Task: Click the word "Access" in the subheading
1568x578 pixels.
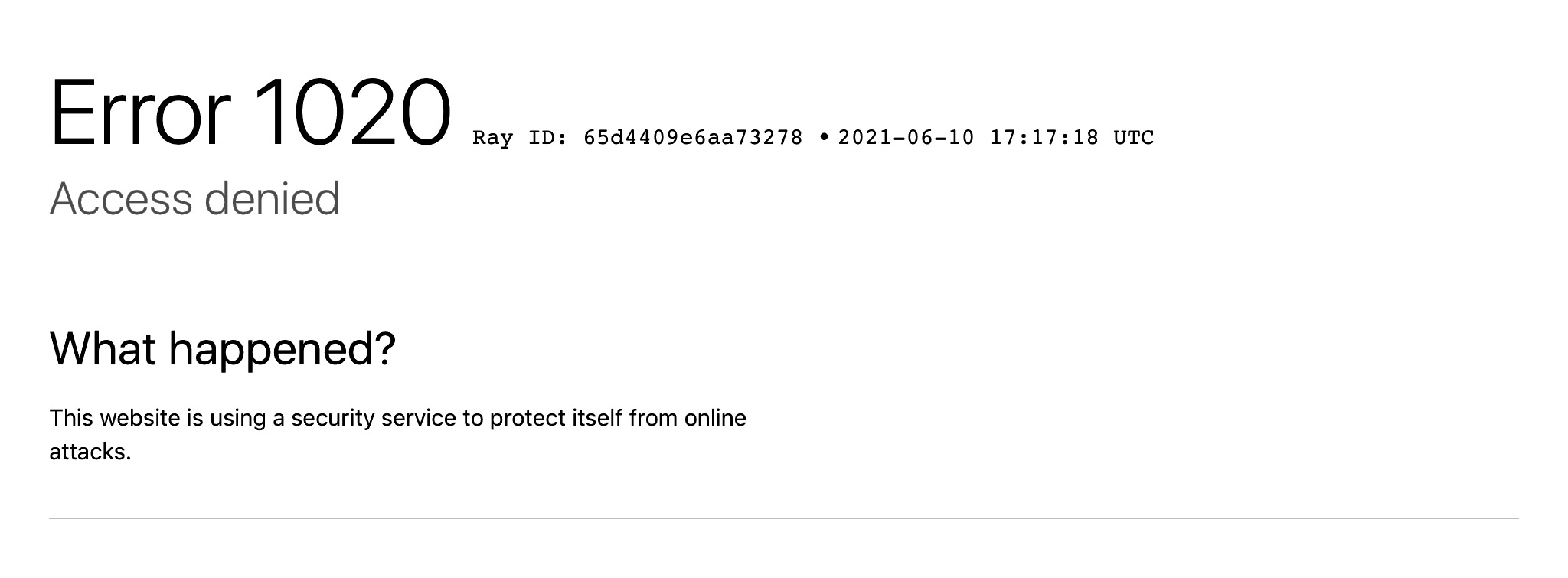Action: point(121,199)
